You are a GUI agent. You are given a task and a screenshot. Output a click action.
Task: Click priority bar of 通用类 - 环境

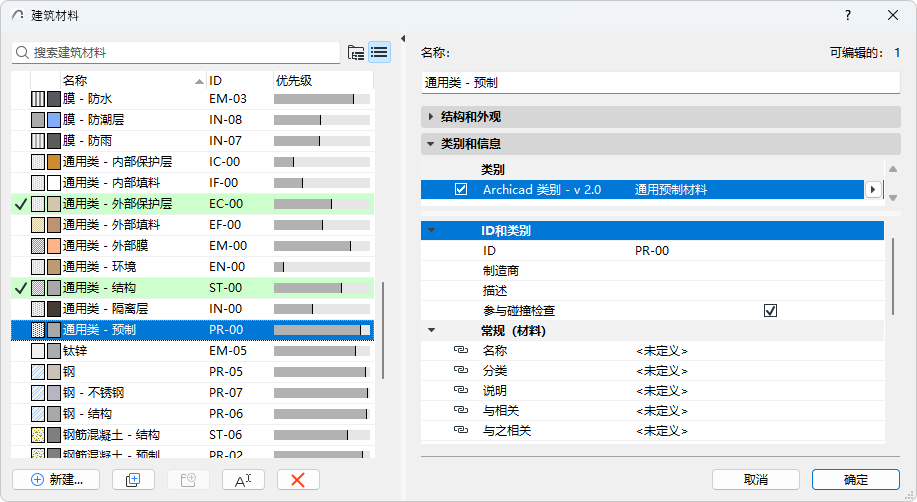(322, 267)
